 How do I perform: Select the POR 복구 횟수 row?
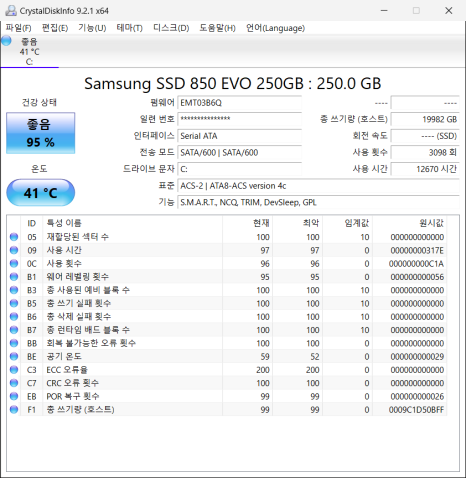(x=227, y=396)
